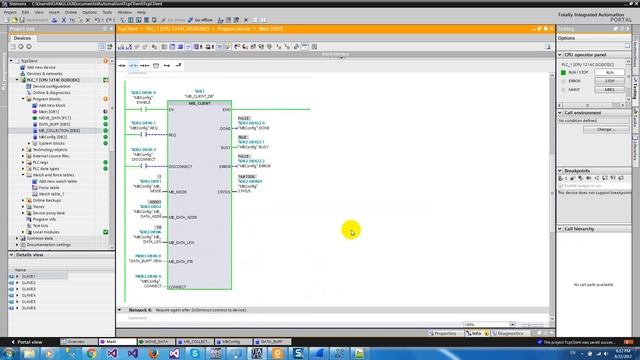Switch to the MOVE_DATA editor tab
The image size is (640, 360).
(156, 342)
